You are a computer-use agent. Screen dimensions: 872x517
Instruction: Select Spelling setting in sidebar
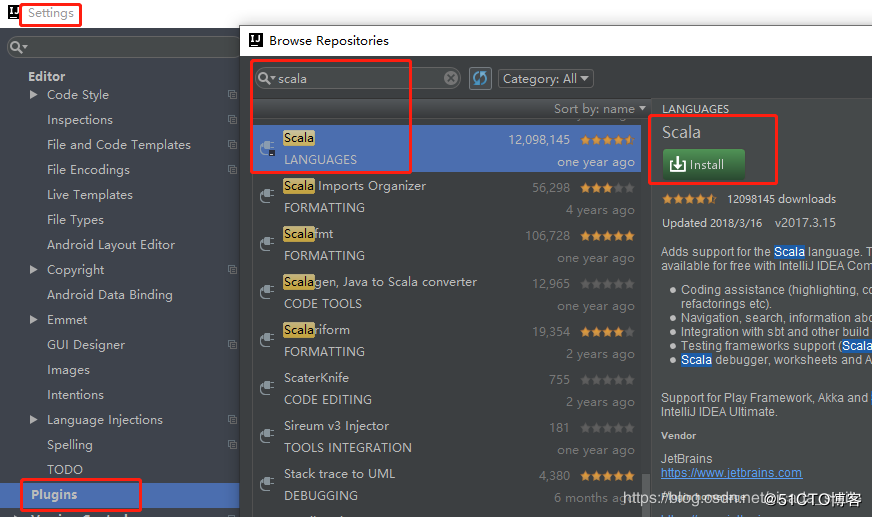pos(70,445)
